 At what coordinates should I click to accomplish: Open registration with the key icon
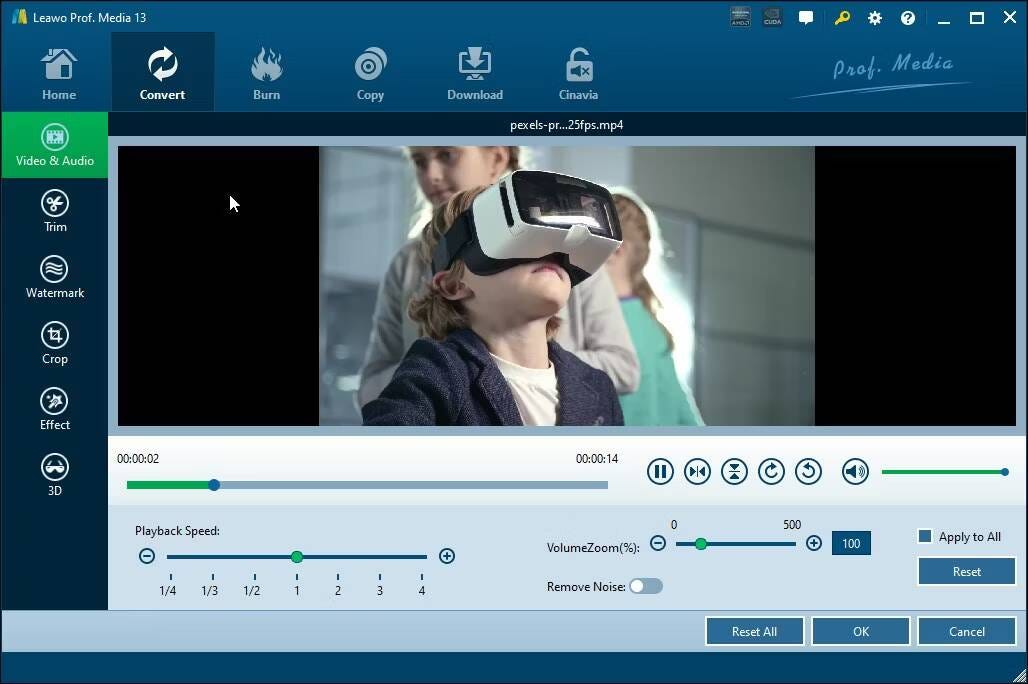[841, 18]
